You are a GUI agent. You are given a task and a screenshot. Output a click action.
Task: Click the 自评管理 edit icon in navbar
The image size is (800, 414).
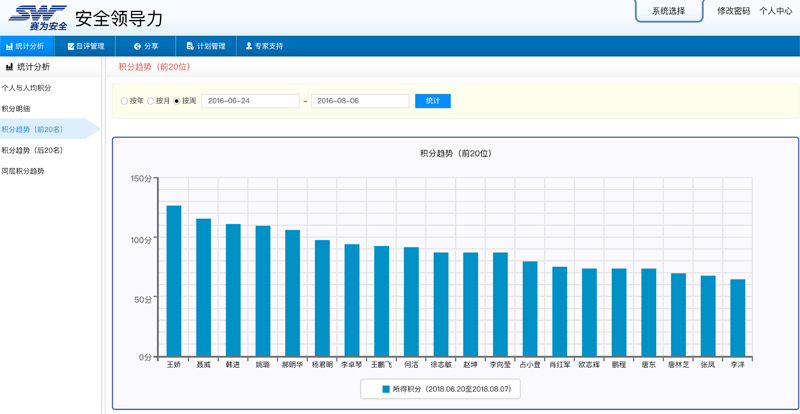pyautogui.click(x=71, y=46)
